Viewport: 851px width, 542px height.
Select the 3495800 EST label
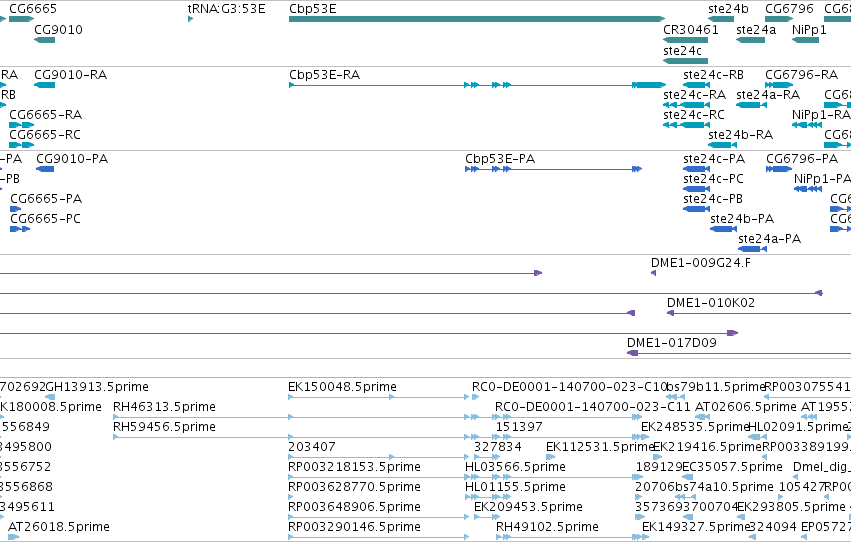(26, 448)
